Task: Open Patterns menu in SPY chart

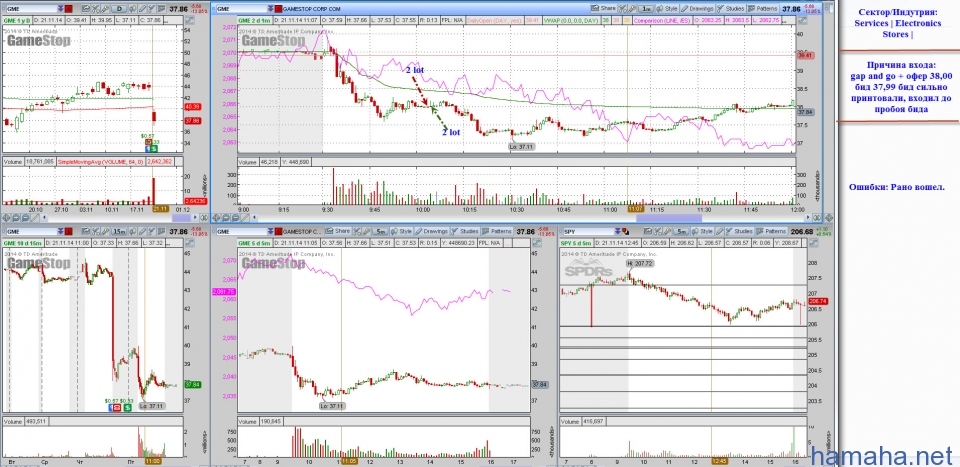Action: 771,231
